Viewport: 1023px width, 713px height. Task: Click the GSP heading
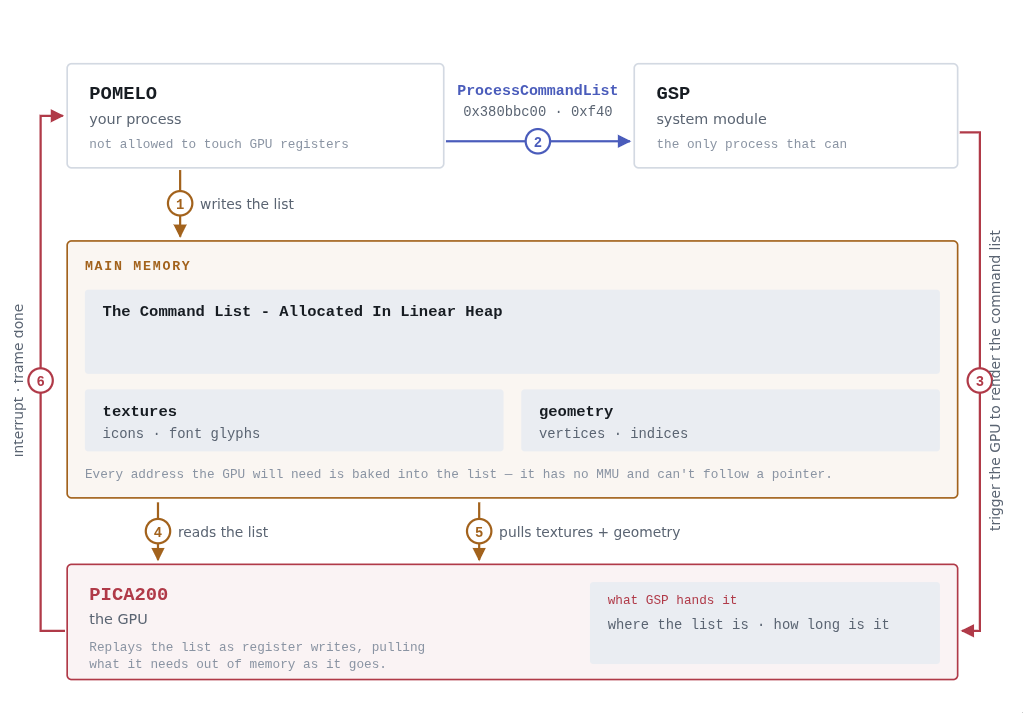(x=673, y=93)
